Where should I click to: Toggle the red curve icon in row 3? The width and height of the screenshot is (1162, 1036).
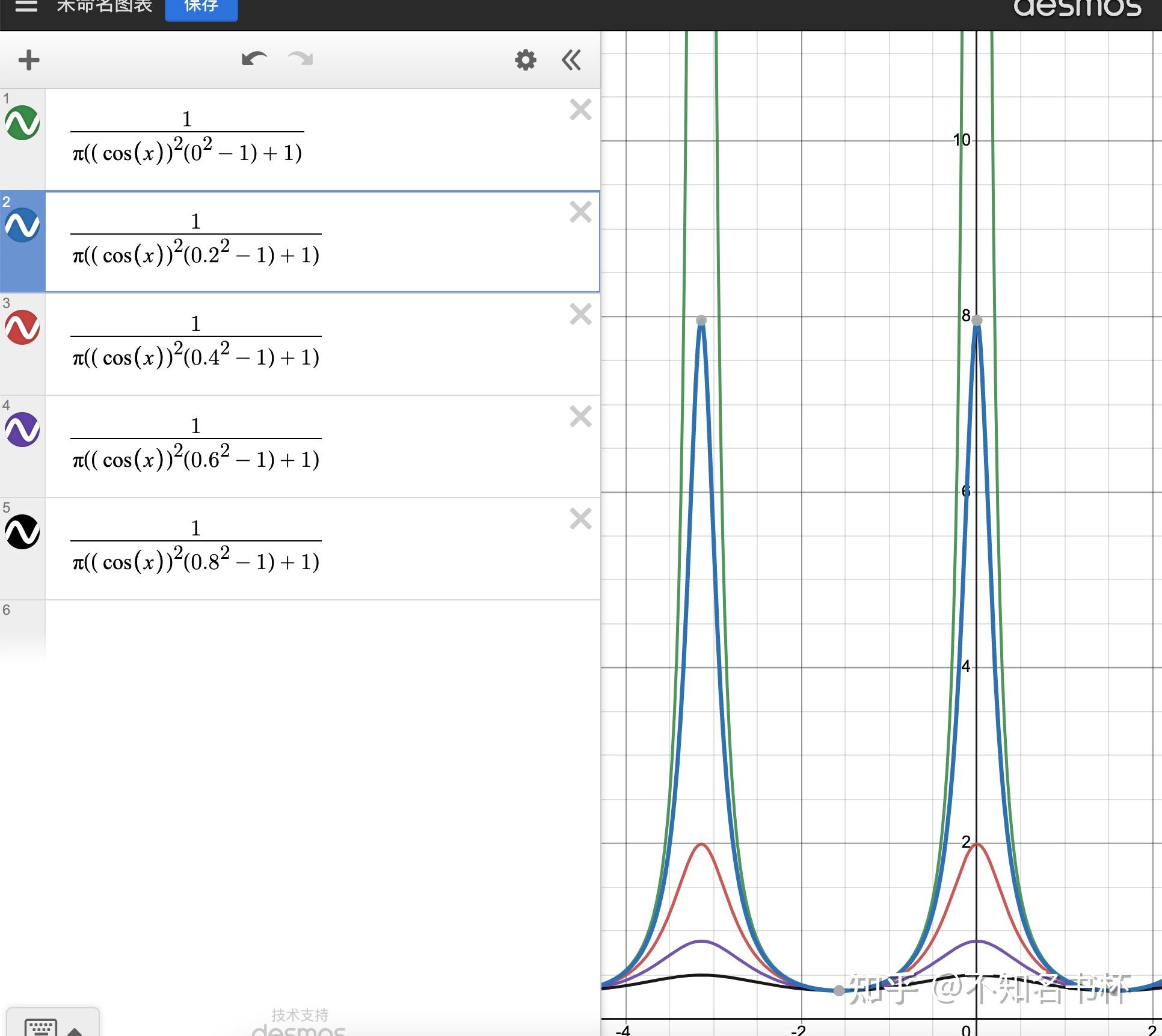click(x=22, y=327)
